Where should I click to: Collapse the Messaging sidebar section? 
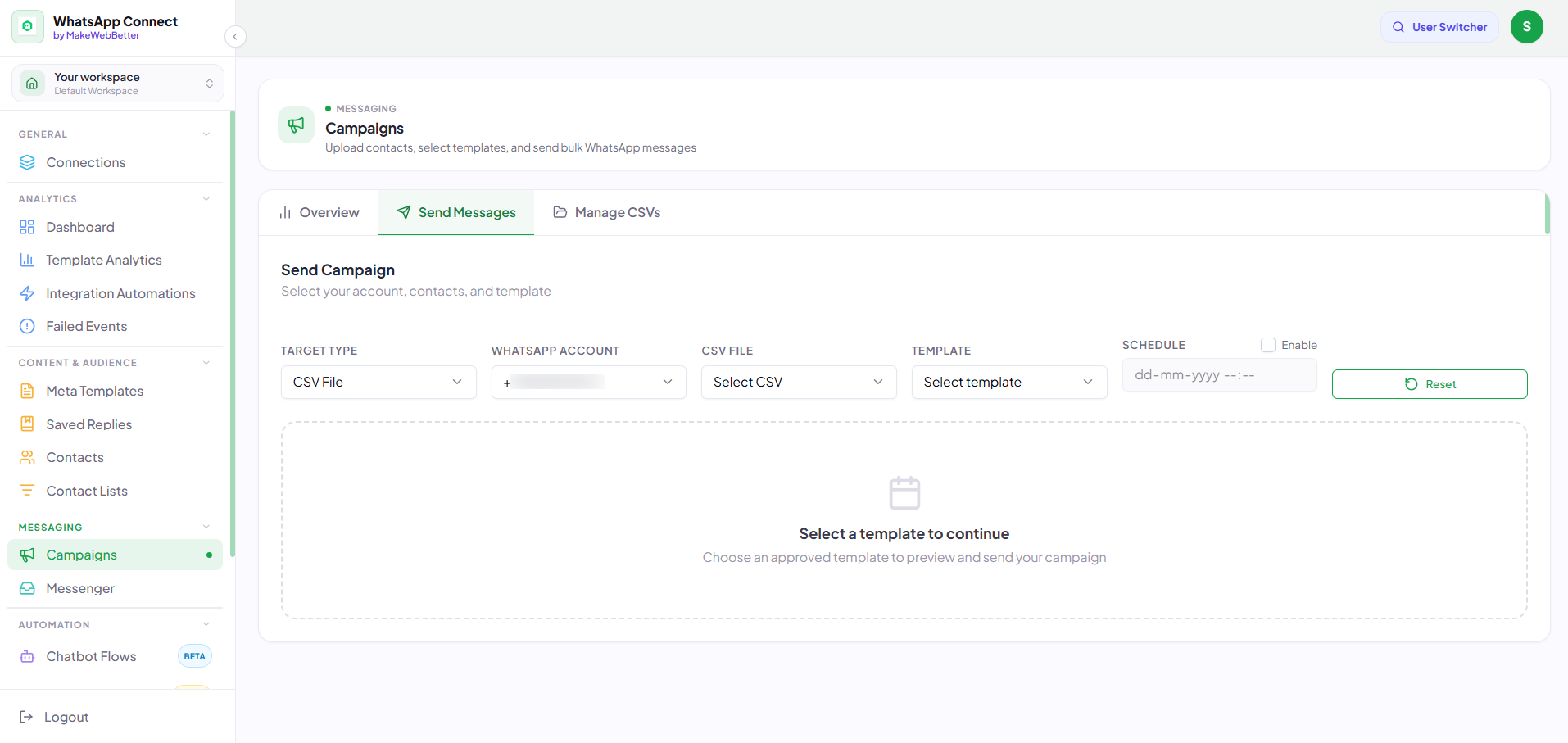[x=206, y=527]
